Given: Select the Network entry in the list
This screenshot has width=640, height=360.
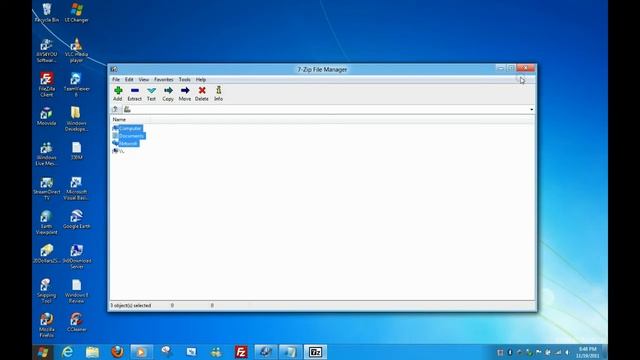Looking at the screenshot, I should [x=126, y=143].
